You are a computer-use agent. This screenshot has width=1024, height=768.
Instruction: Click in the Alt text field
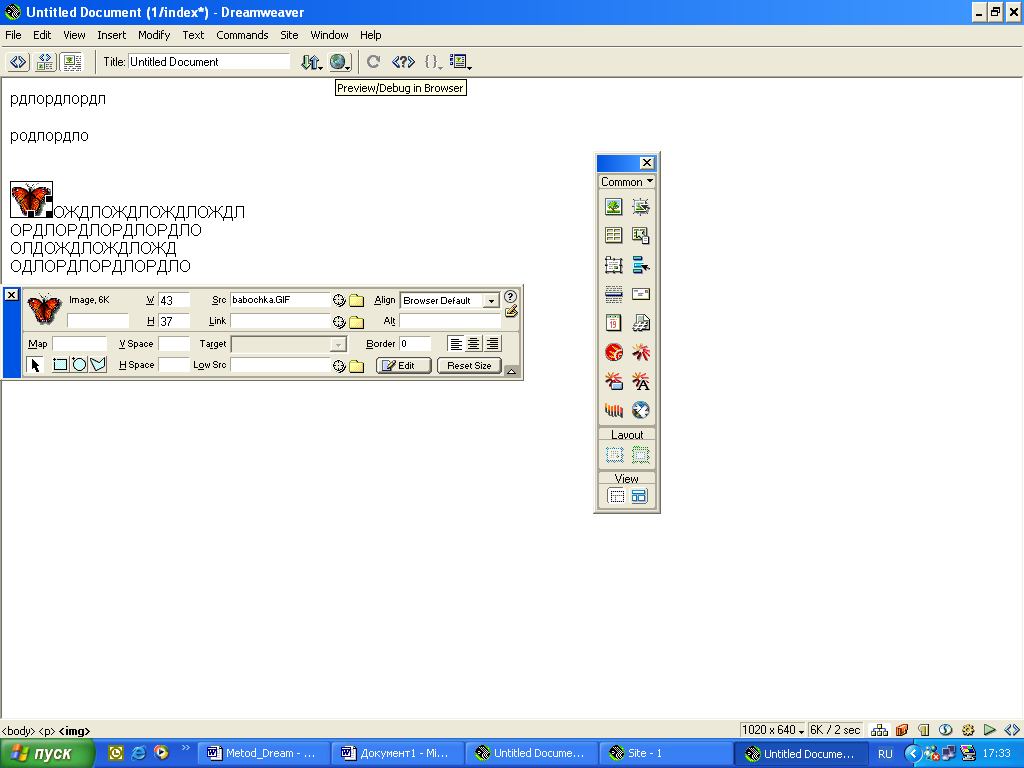pyautogui.click(x=450, y=321)
